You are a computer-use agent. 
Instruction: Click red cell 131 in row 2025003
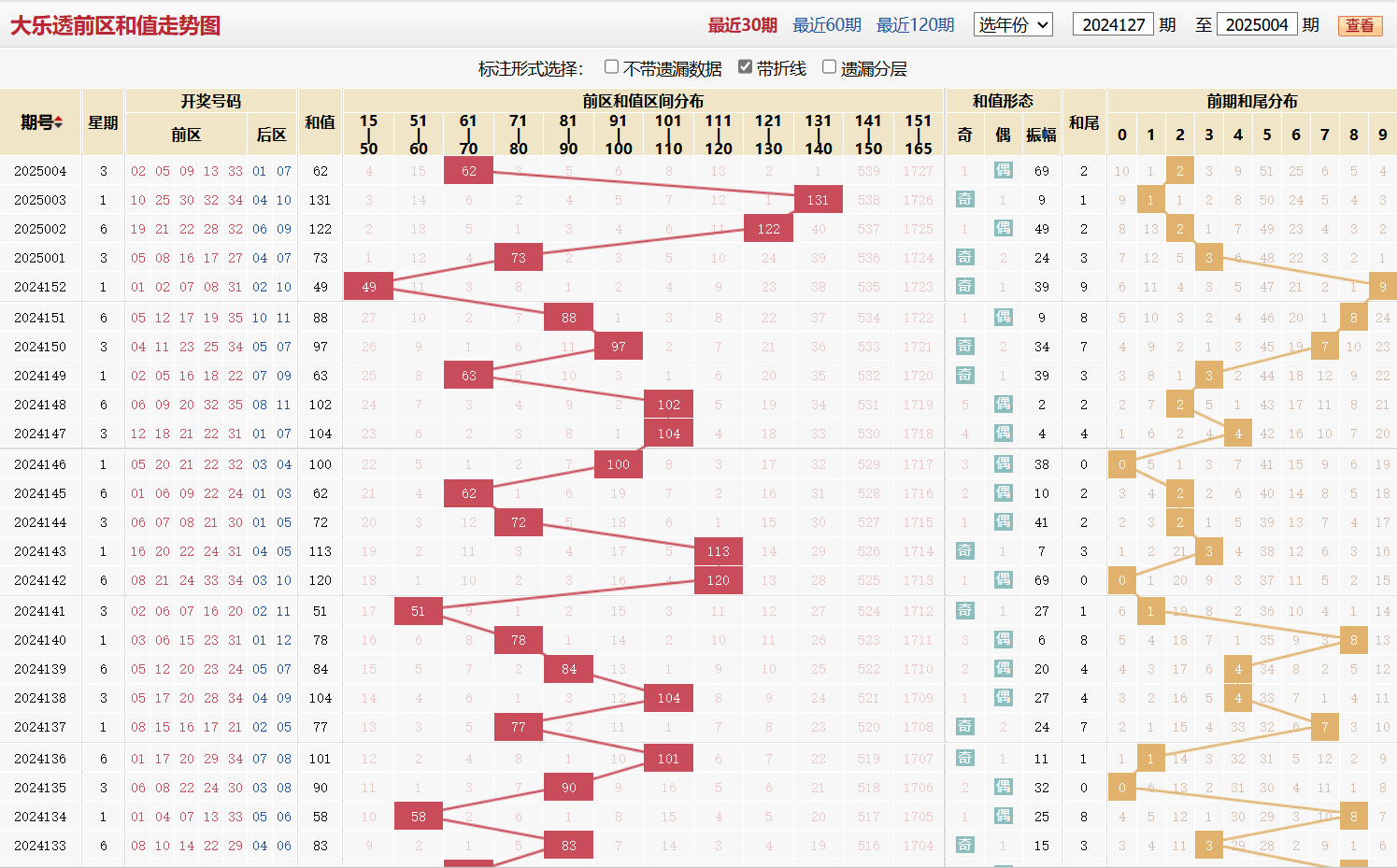[819, 200]
